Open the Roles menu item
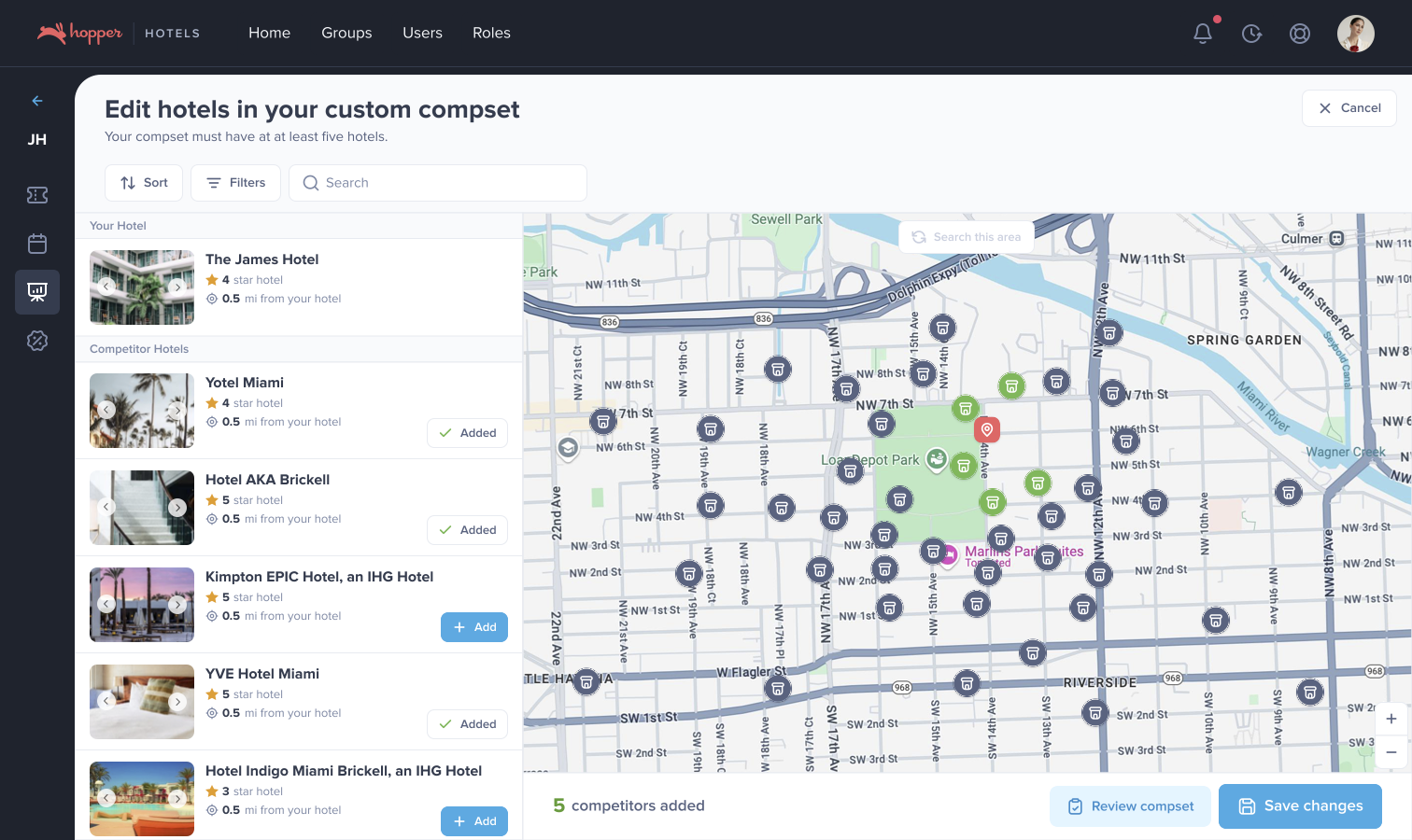 [x=491, y=33]
